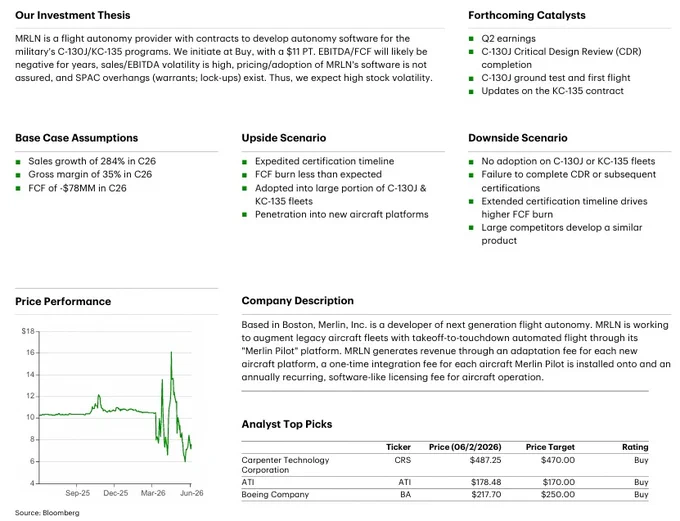Click the 'Rating' column header

635,447
